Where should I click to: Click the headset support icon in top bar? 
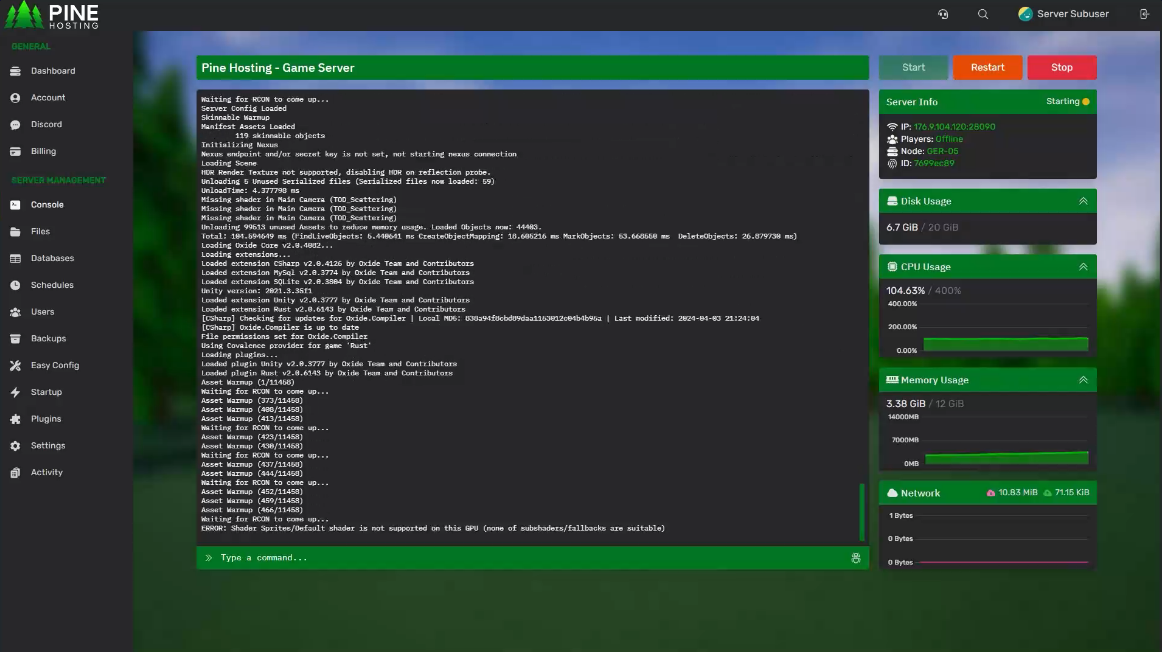coord(943,14)
